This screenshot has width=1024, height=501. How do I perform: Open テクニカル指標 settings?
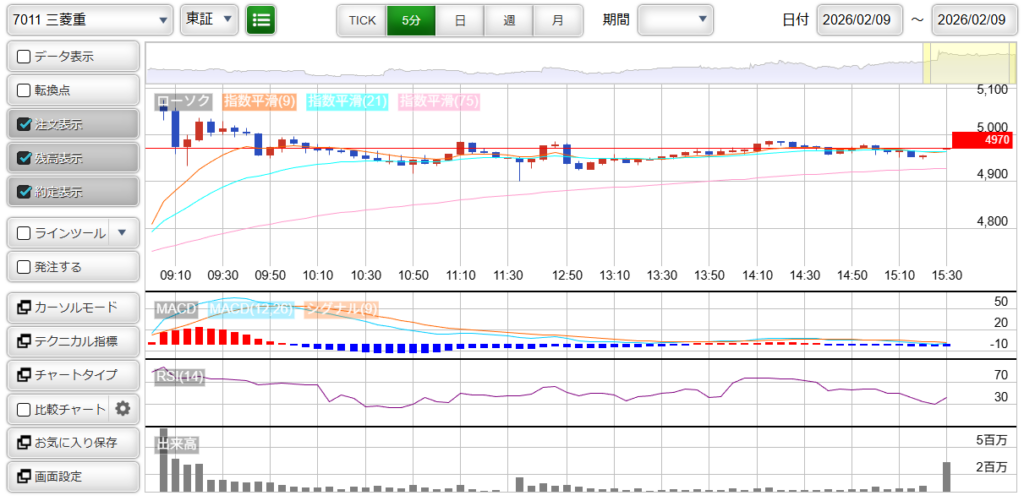point(72,341)
